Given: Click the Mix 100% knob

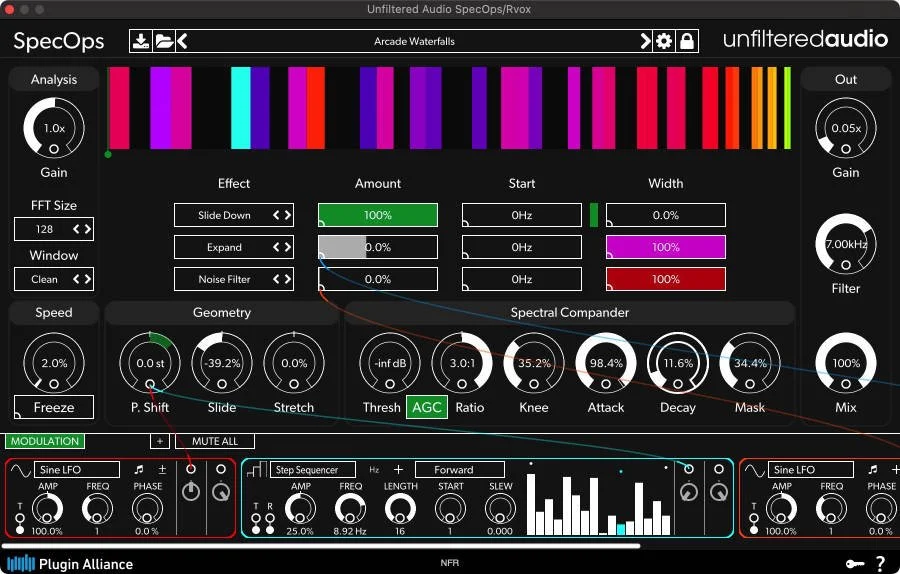Looking at the screenshot, I should (x=846, y=363).
